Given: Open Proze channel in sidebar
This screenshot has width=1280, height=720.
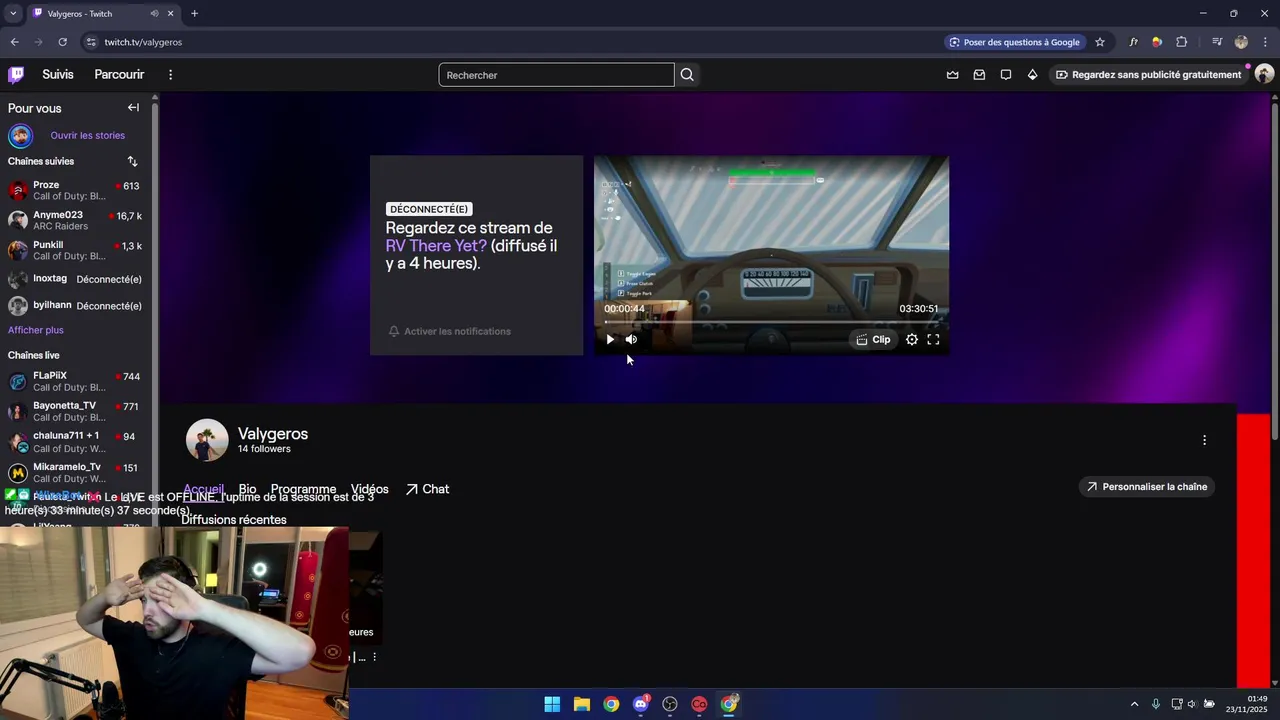Looking at the screenshot, I should (x=76, y=190).
